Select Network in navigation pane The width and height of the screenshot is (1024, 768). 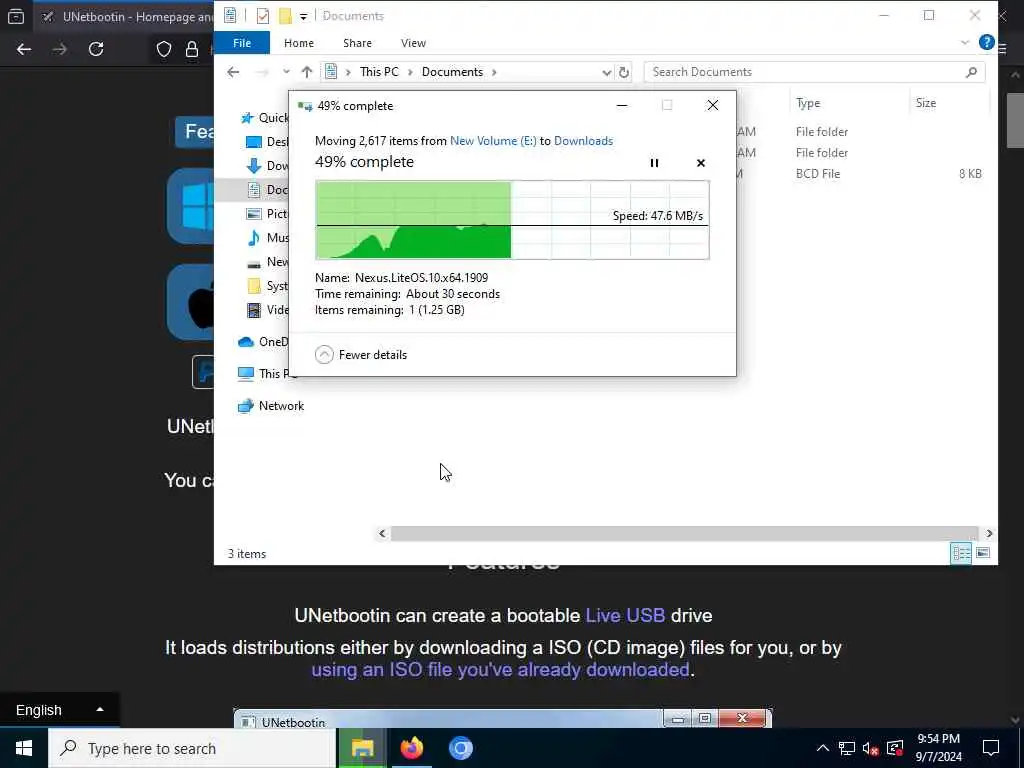pyautogui.click(x=271, y=406)
